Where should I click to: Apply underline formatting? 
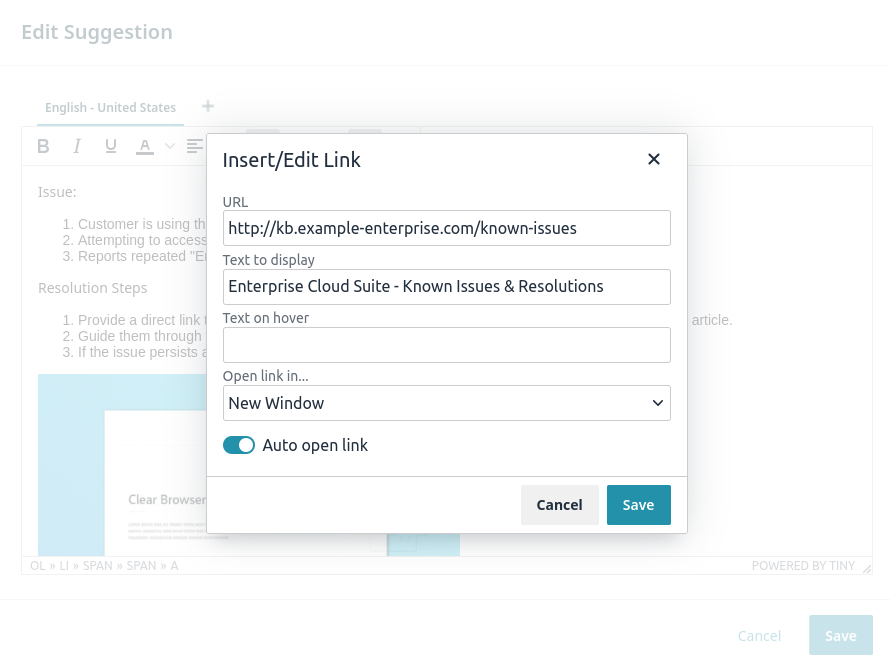point(111,146)
